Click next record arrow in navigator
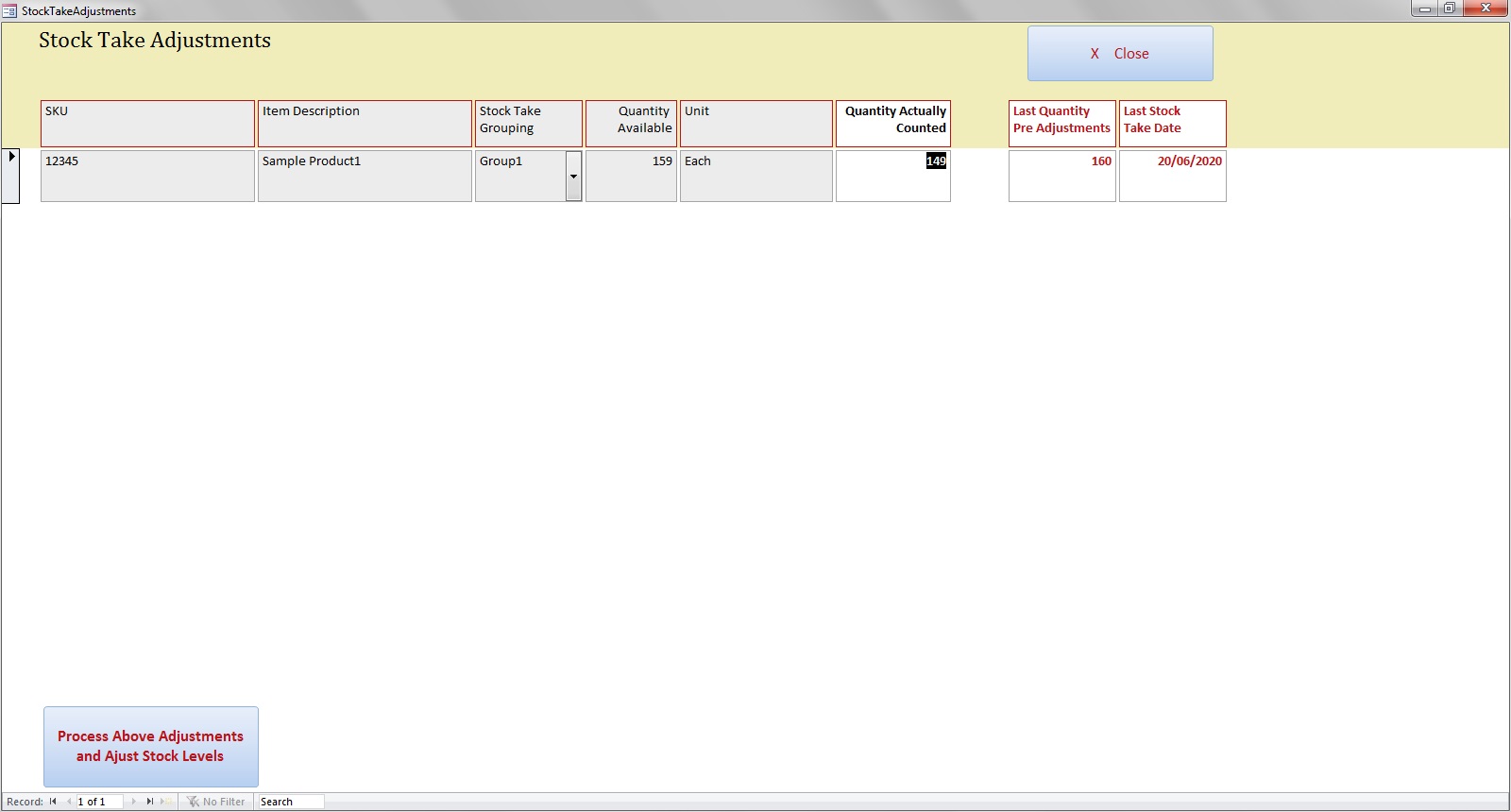The width and height of the screenshot is (1511, 812). (x=133, y=802)
